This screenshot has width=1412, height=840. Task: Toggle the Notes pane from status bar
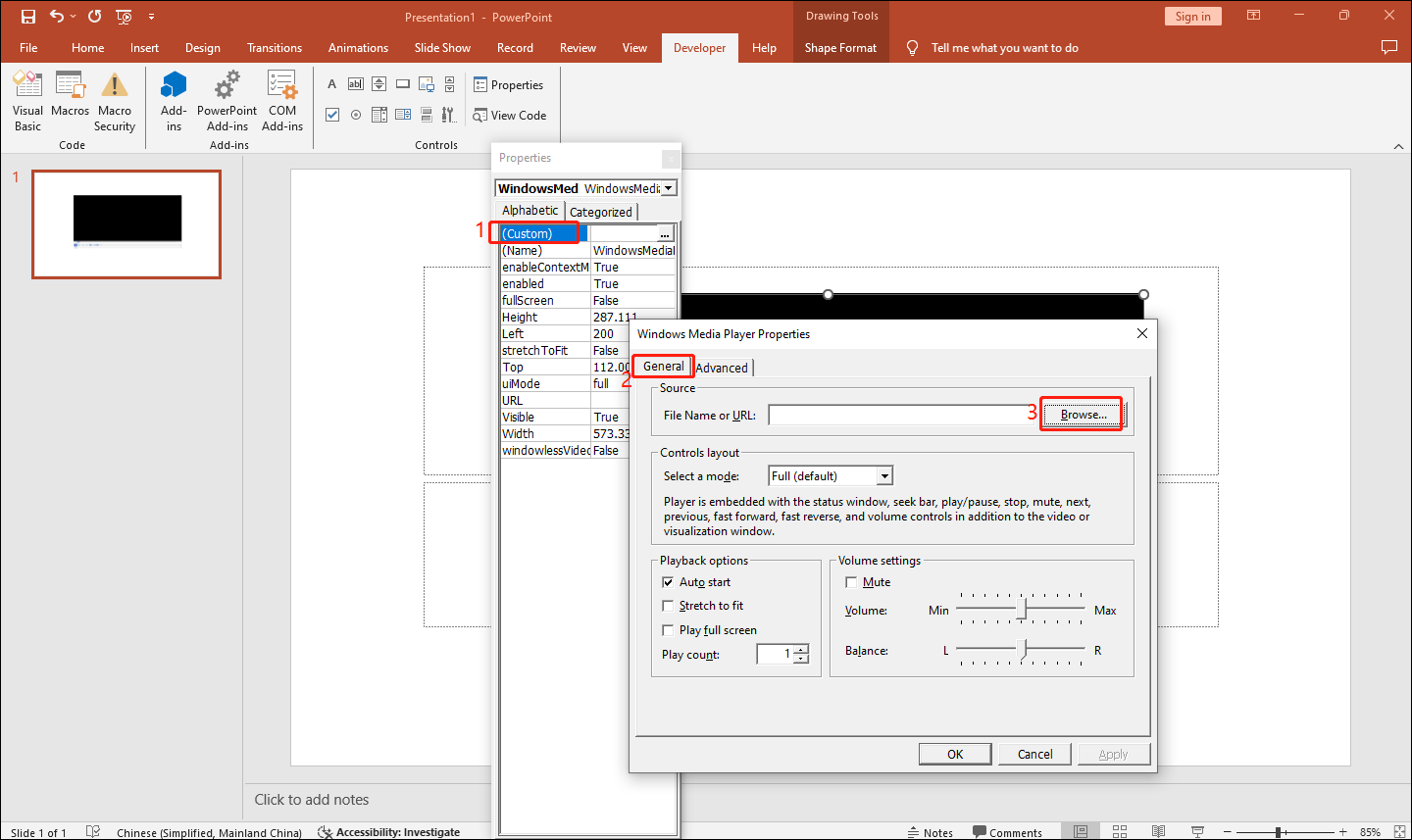tap(930, 832)
